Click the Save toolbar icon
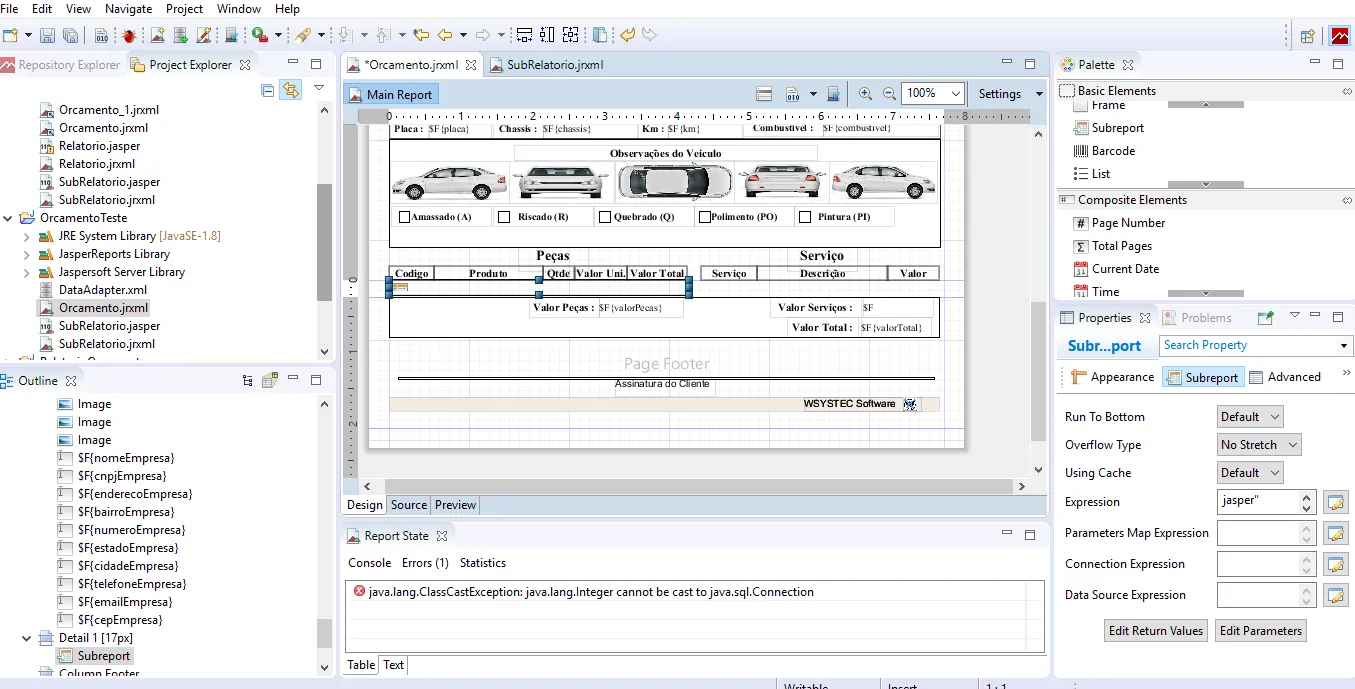 [48, 35]
